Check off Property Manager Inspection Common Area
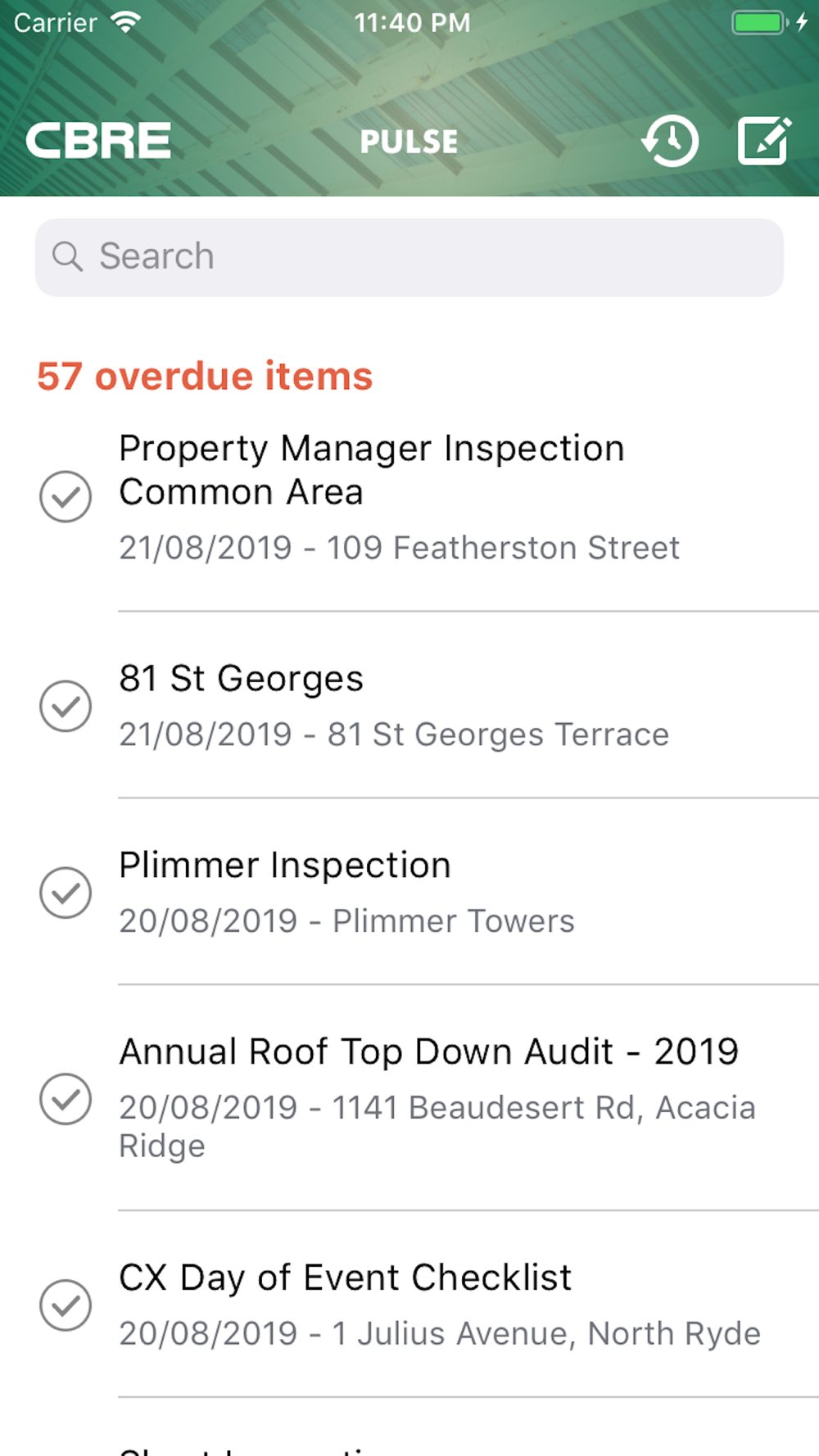The image size is (819, 1456). (66, 496)
